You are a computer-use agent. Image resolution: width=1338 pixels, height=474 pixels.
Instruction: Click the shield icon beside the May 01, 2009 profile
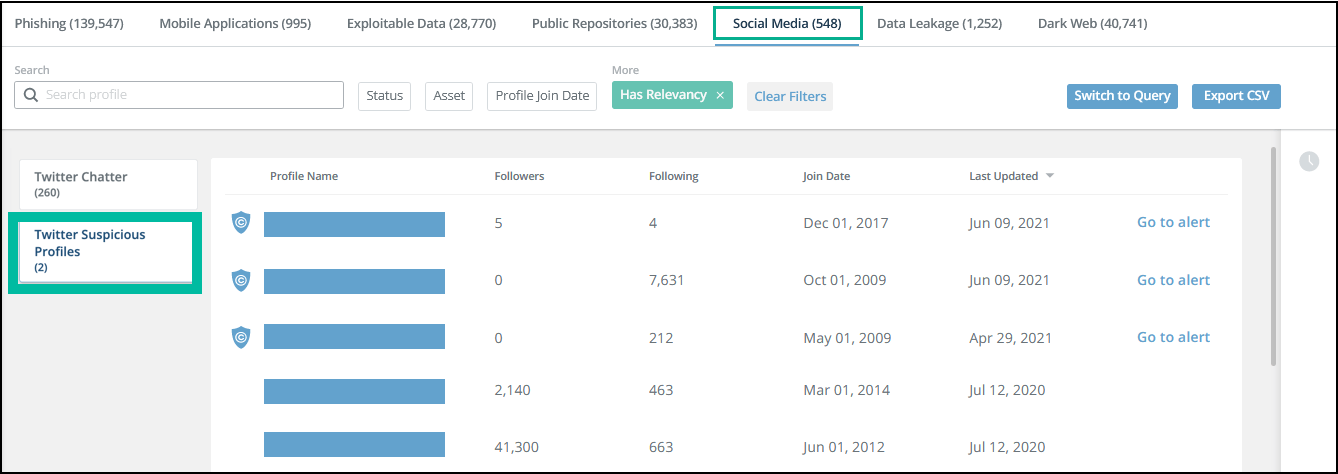(241, 338)
